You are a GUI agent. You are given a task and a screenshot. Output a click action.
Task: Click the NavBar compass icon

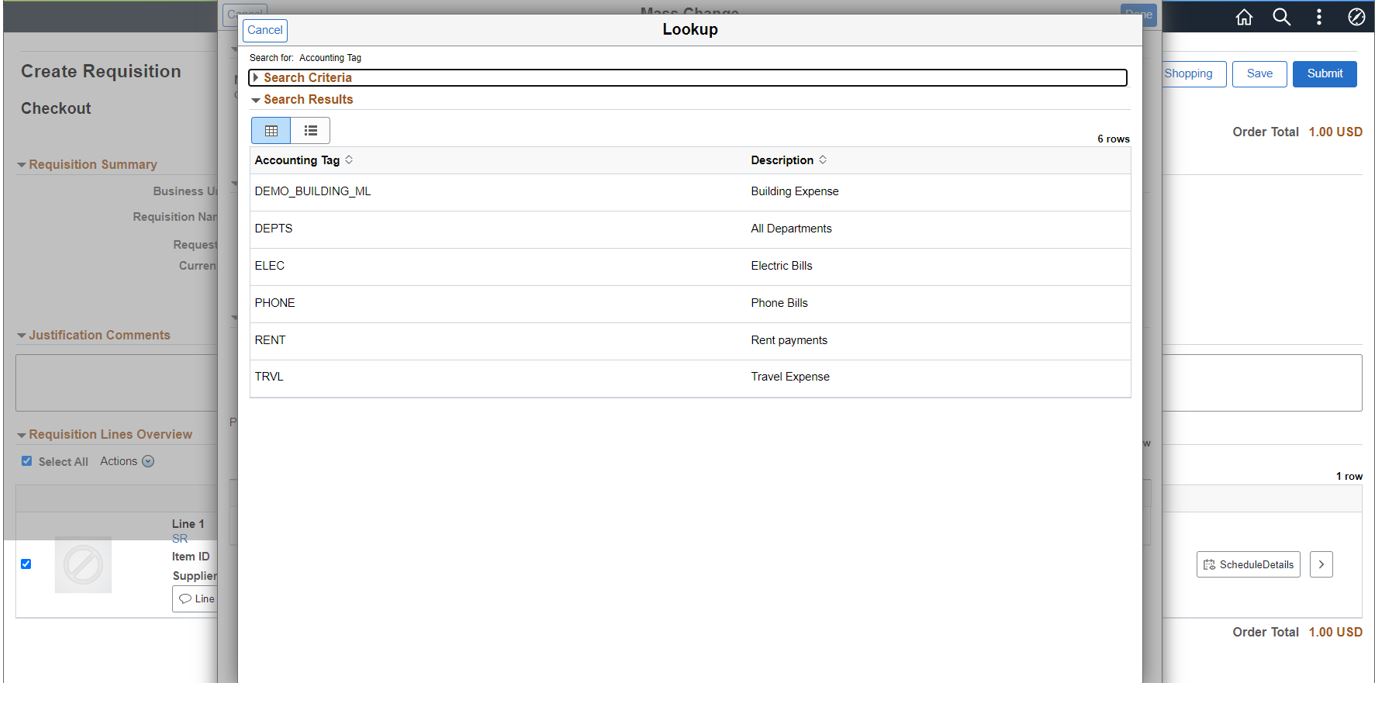pyautogui.click(x=1355, y=15)
